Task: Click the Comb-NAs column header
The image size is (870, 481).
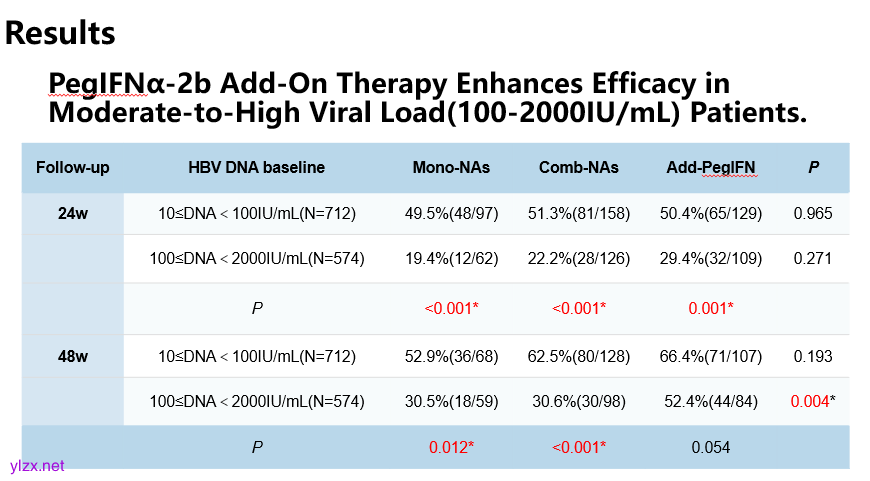Action: coord(578,168)
